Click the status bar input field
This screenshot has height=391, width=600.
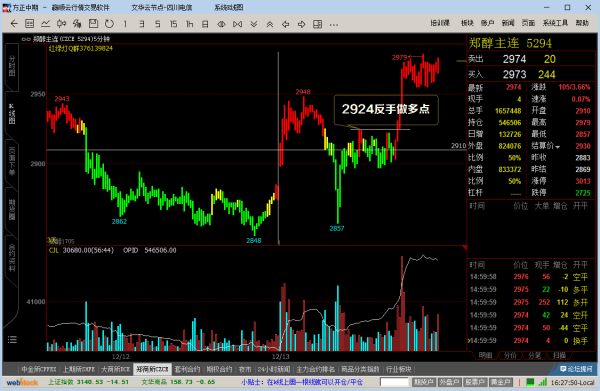[x=395, y=382]
